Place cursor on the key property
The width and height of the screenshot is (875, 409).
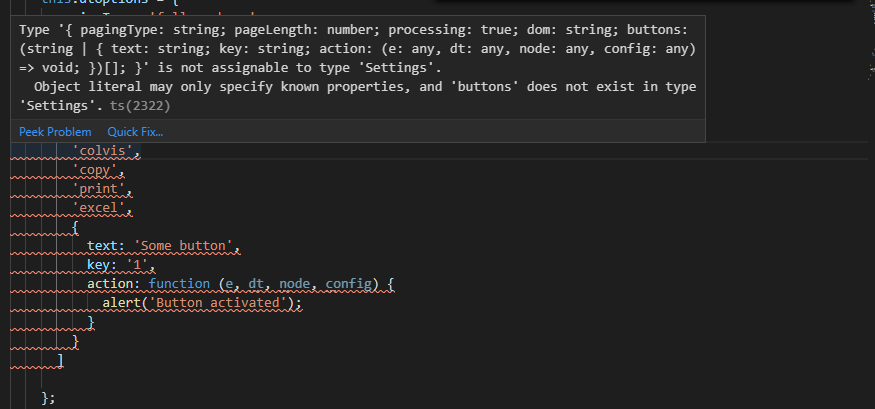(99, 265)
